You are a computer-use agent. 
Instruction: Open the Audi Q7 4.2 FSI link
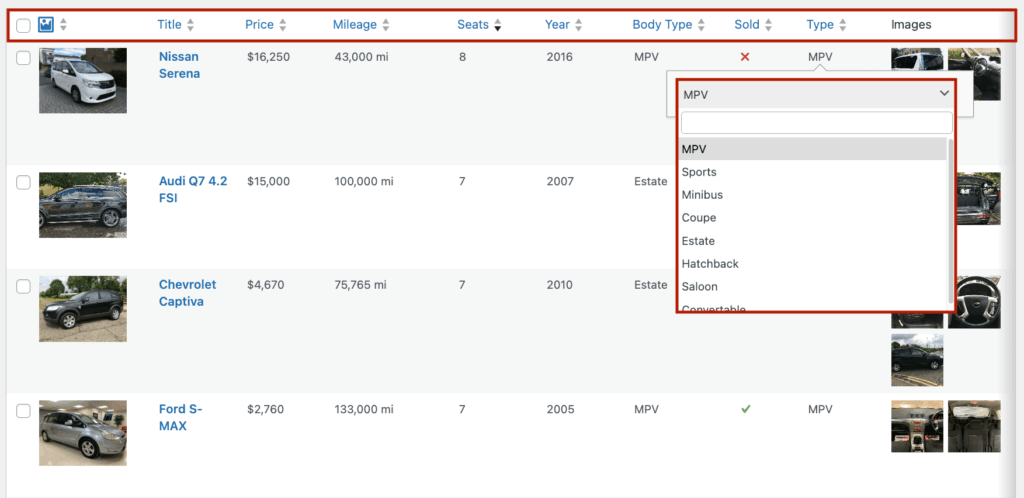click(x=193, y=189)
